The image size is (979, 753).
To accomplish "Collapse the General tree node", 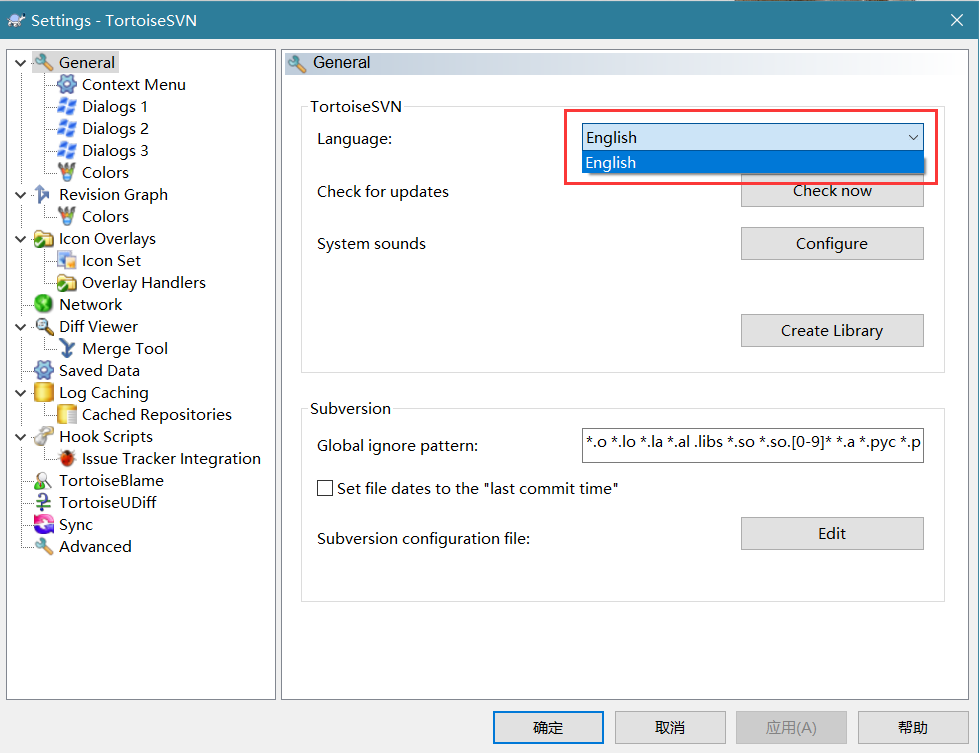I will [x=21, y=63].
